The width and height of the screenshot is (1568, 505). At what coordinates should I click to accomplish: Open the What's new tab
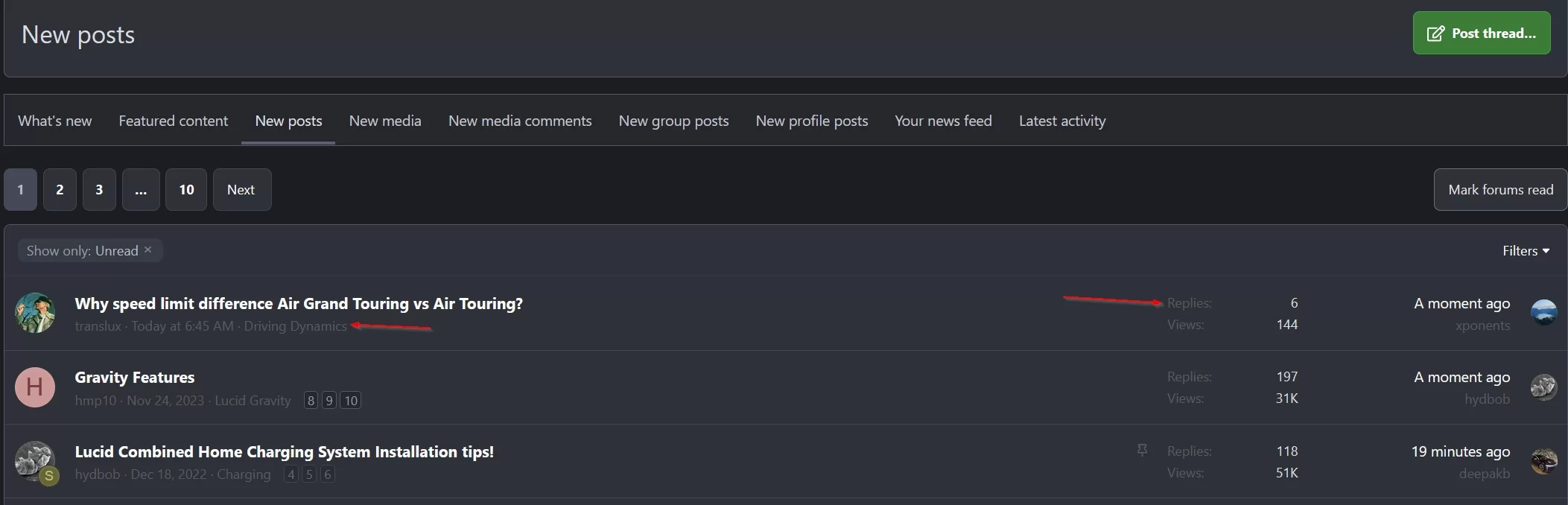[x=55, y=121]
